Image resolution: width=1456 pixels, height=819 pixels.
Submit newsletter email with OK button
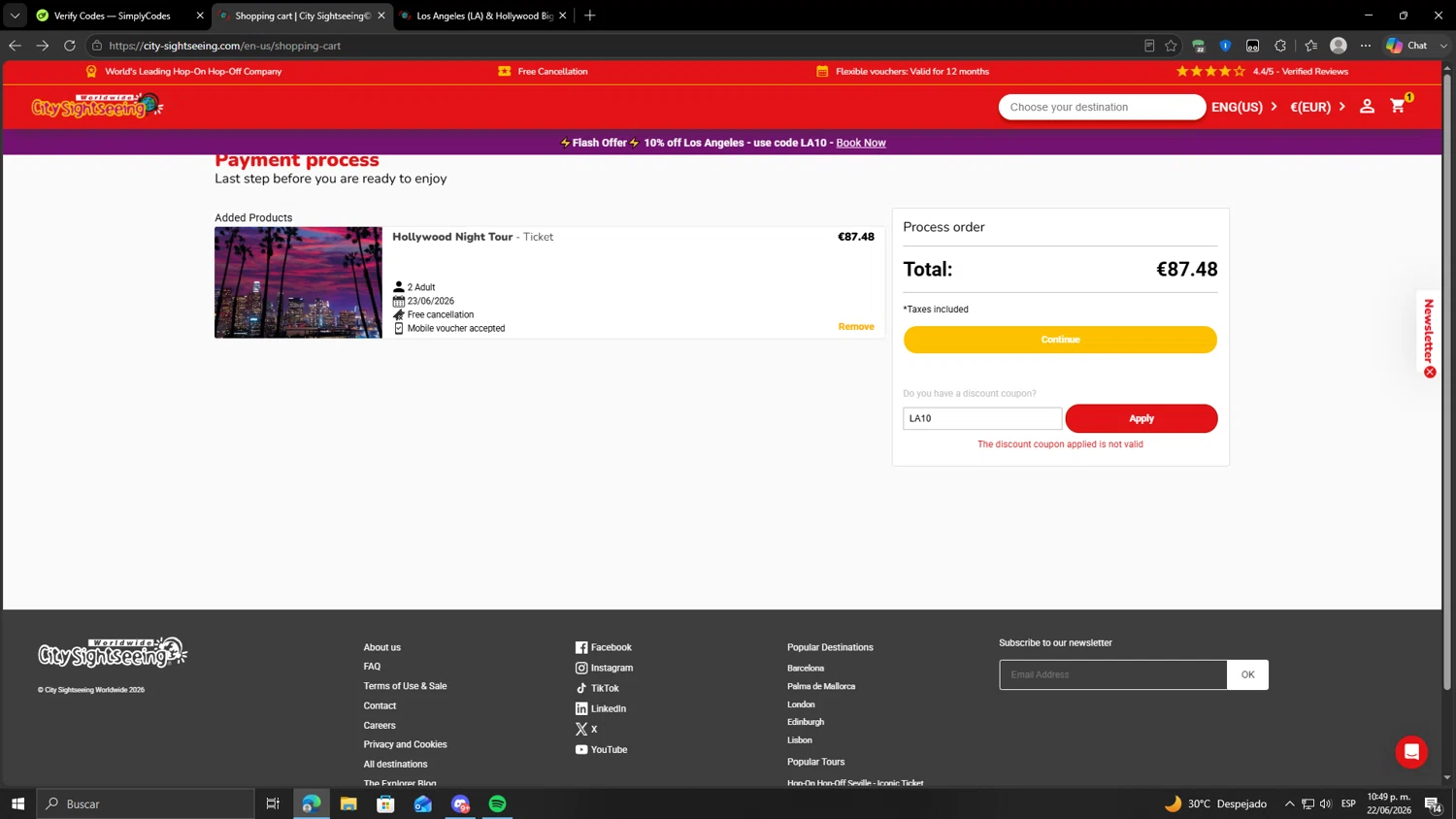coord(1247,674)
